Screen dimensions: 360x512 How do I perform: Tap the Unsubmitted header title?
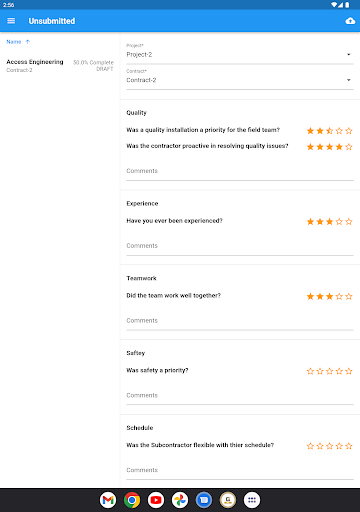click(x=52, y=21)
